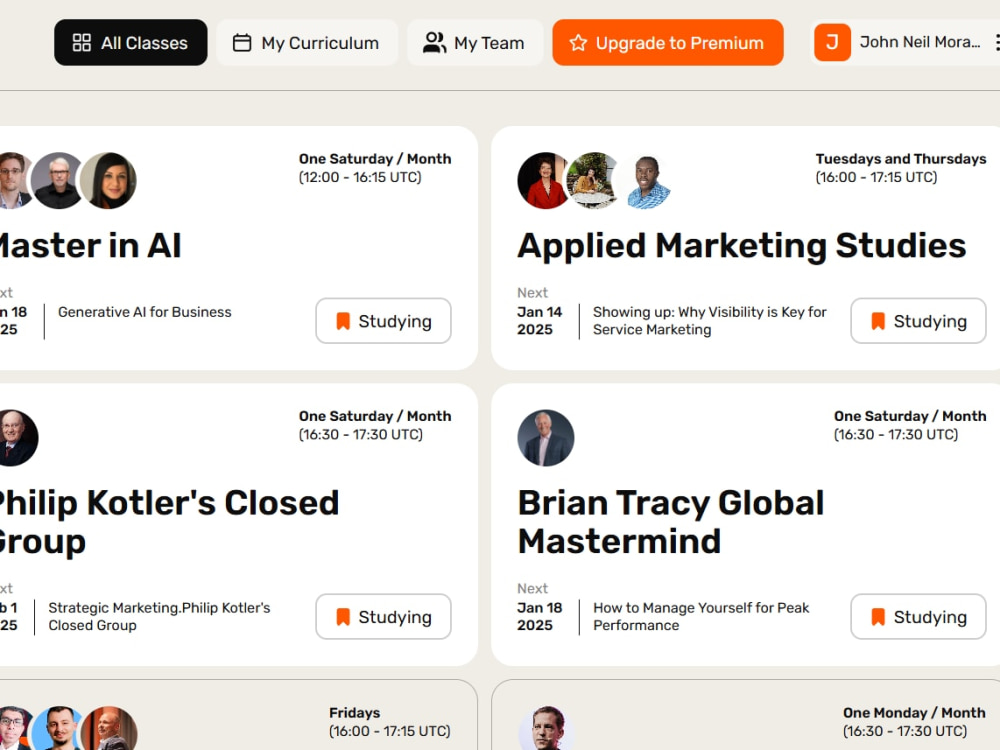The height and width of the screenshot is (750, 1000).
Task: Click Jan 18 2025 date on Brian Tracy card
Action: [540, 617]
